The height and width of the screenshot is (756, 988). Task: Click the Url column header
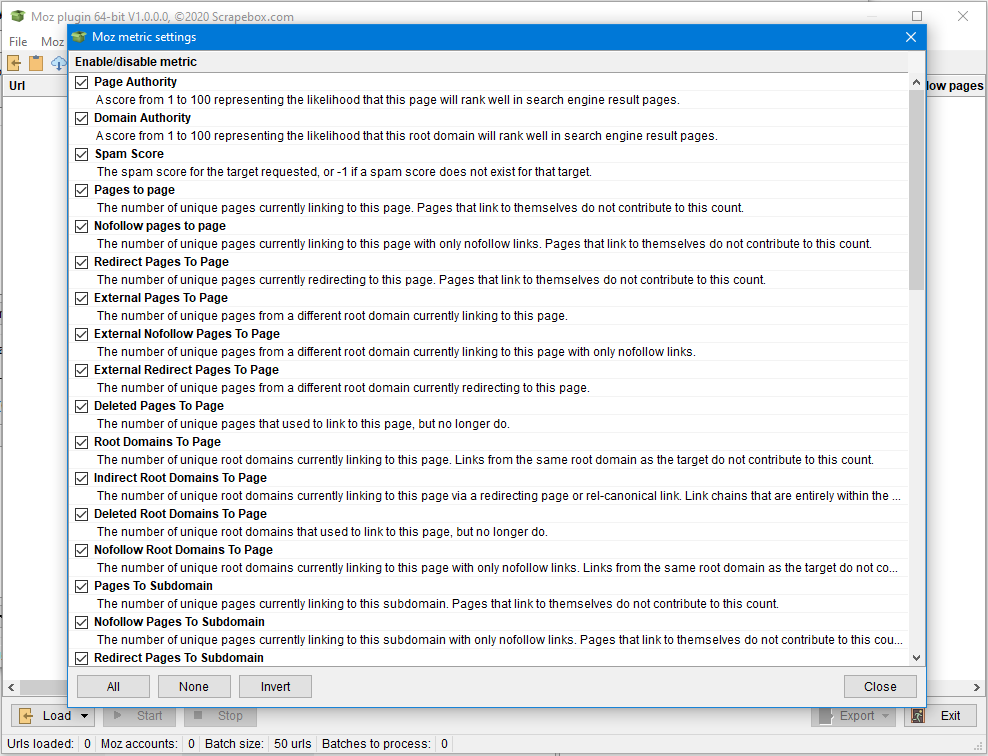(35, 86)
